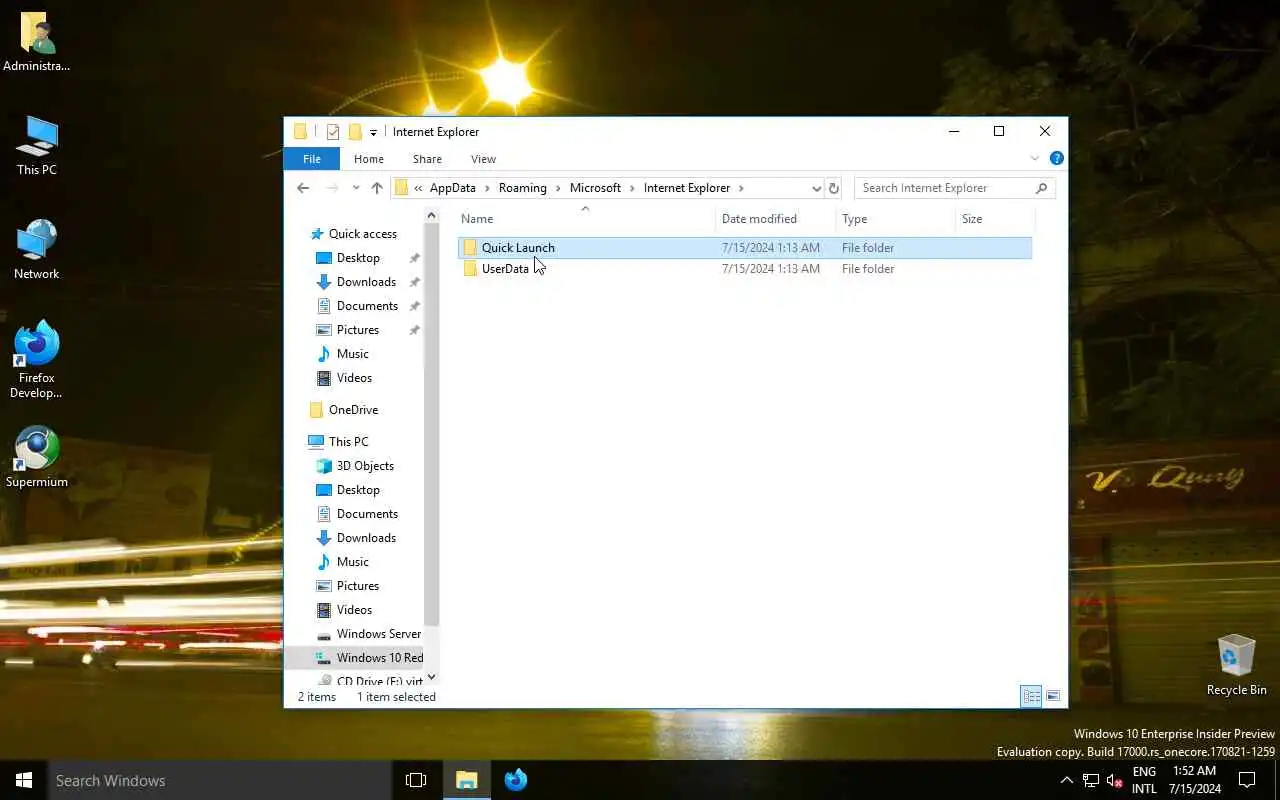1280x800 pixels.
Task: Switch to the Home ribbon tab
Action: click(x=368, y=159)
